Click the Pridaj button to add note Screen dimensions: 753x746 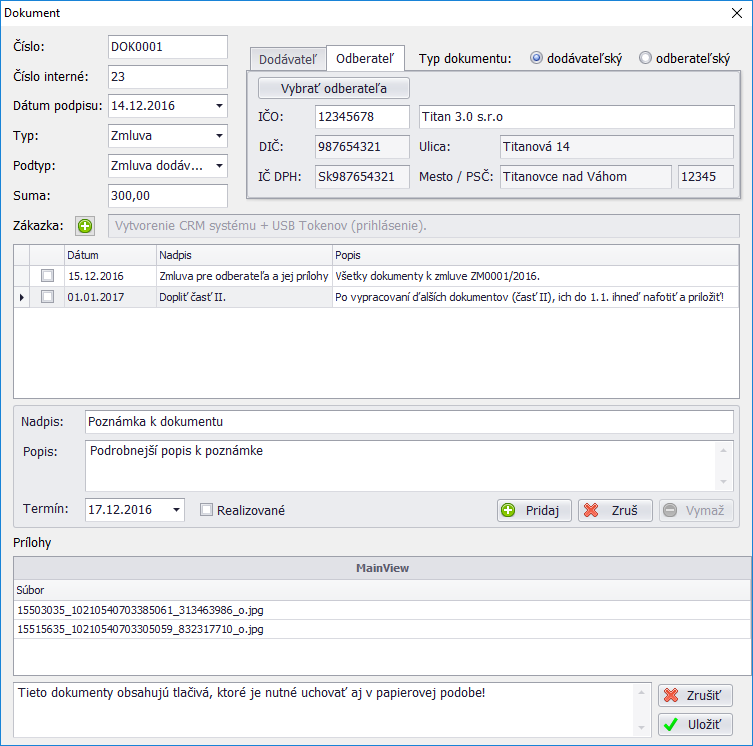(534, 510)
